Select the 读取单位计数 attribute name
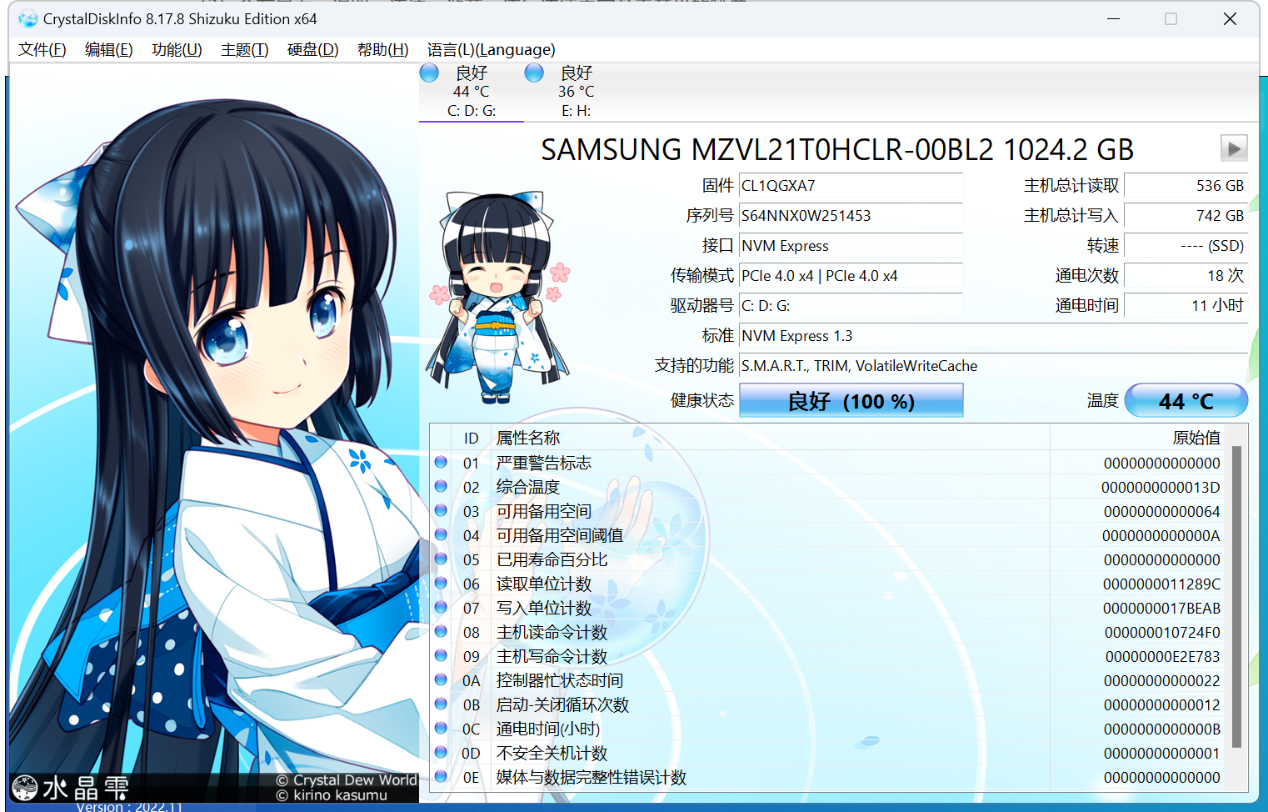This screenshot has height=812, width=1268. [544, 584]
